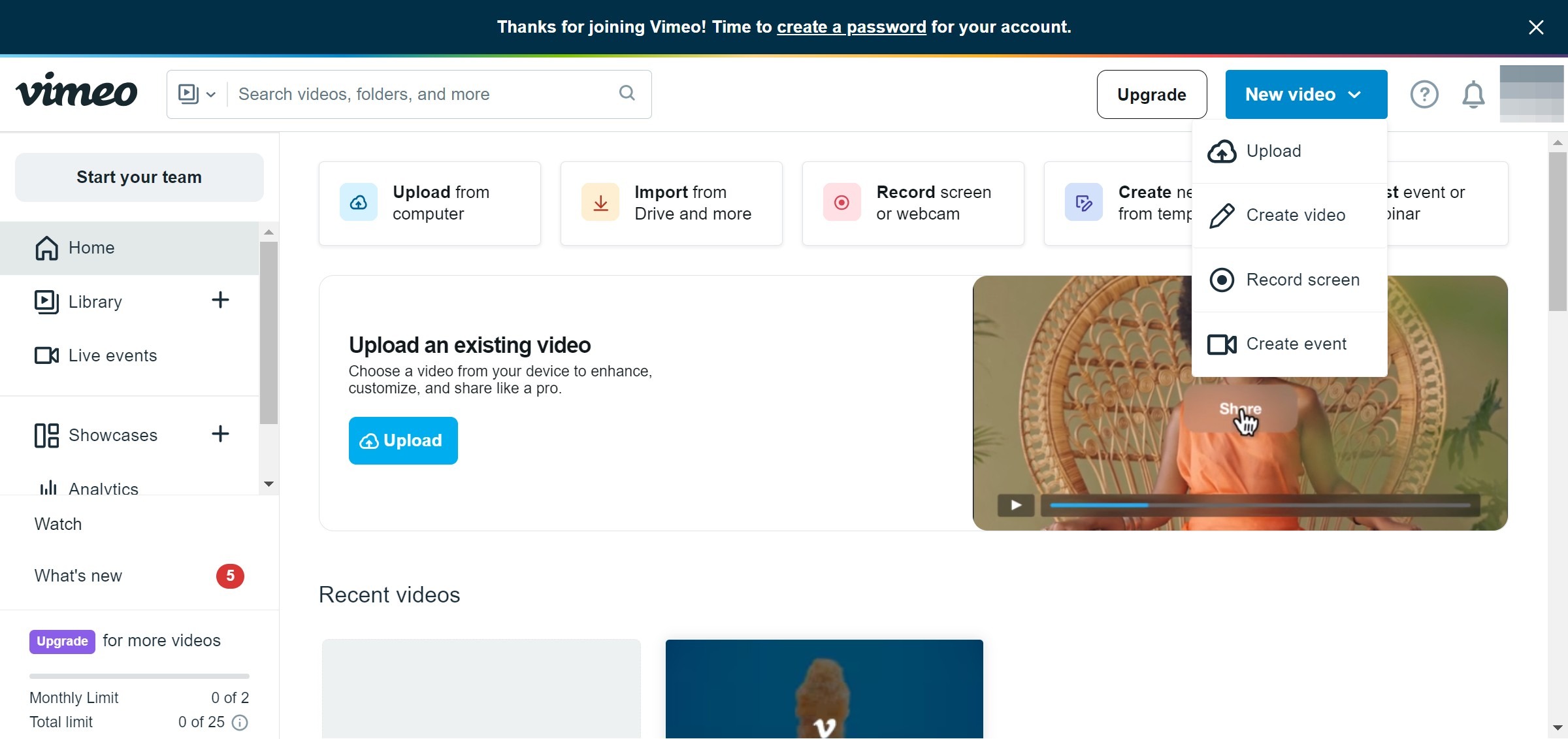Click the Total limit info icon
Screen dimensions: 1568x739
(x=240, y=722)
